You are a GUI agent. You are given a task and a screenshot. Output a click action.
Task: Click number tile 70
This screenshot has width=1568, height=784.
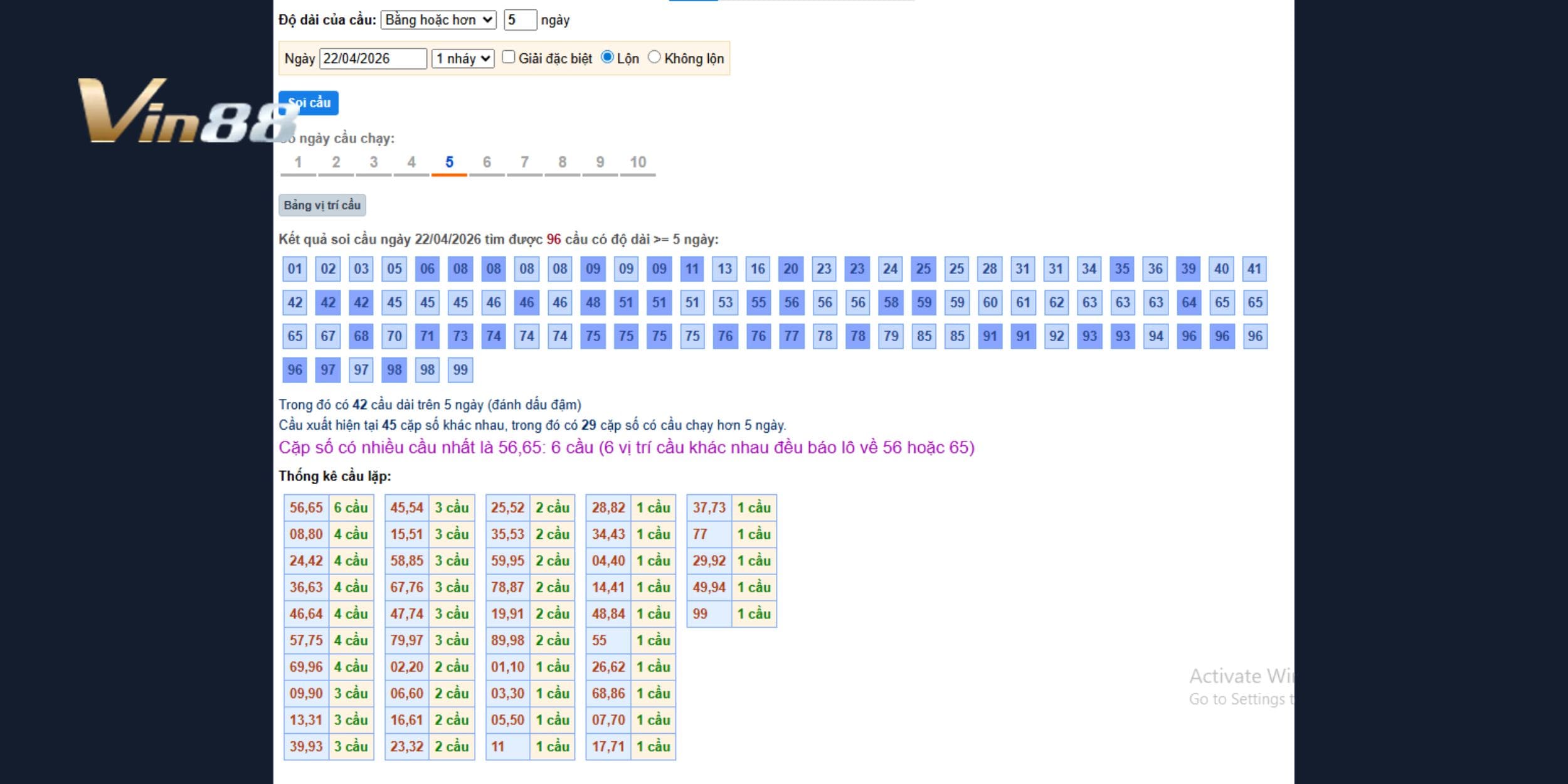(x=395, y=336)
